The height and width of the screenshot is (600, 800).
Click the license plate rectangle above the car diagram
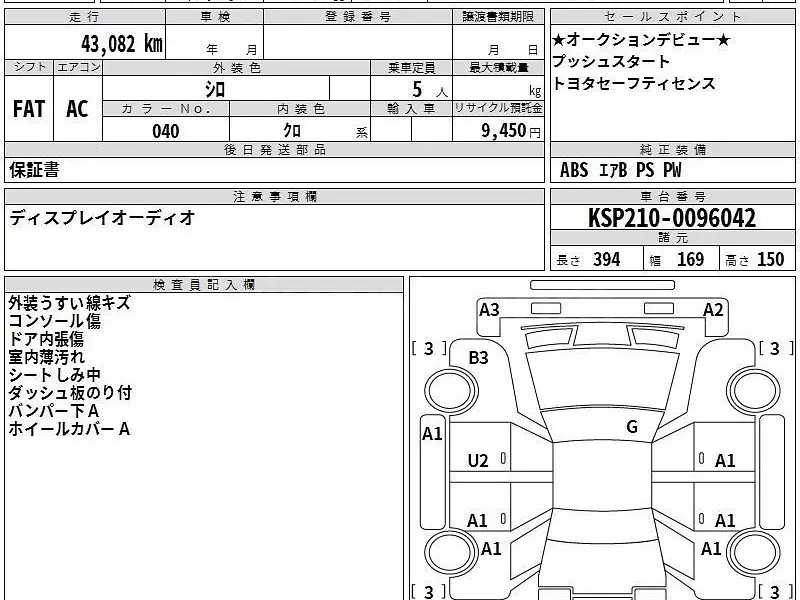click(603, 285)
